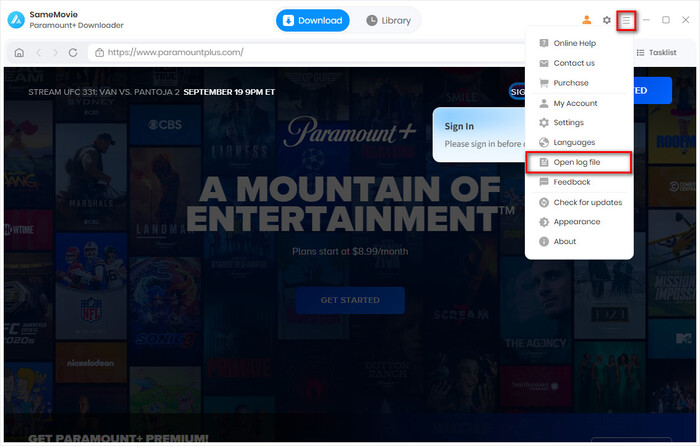Click the Plans start at $8.99/month text
The height and width of the screenshot is (446, 700).
click(x=350, y=251)
